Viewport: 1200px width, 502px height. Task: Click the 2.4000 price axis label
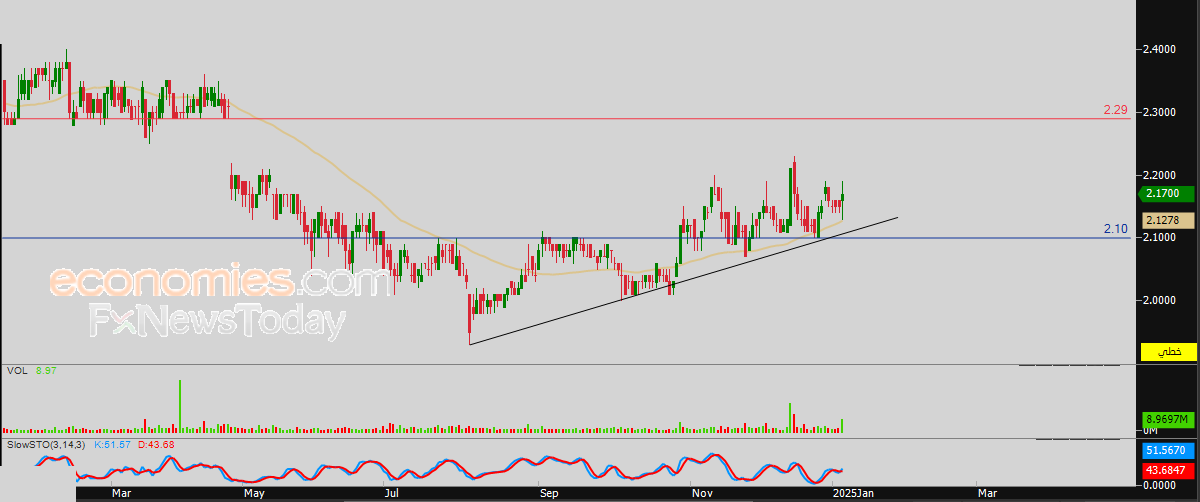pos(1160,49)
